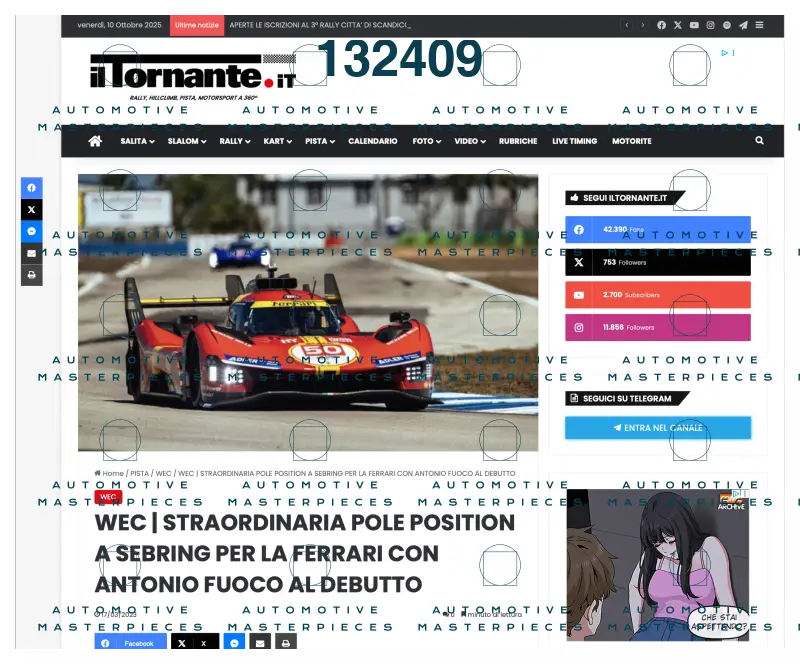
Task: Select the X share icon in left sidebar
Action: [31, 209]
